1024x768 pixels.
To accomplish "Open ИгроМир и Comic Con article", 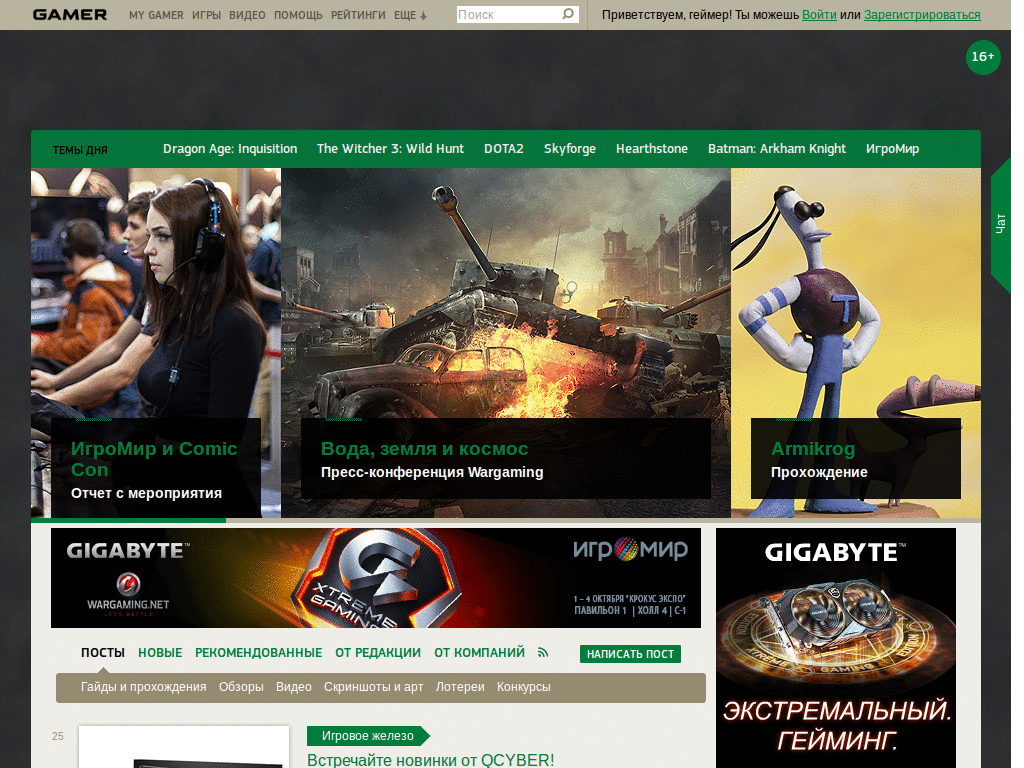I will (x=155, y=343).
